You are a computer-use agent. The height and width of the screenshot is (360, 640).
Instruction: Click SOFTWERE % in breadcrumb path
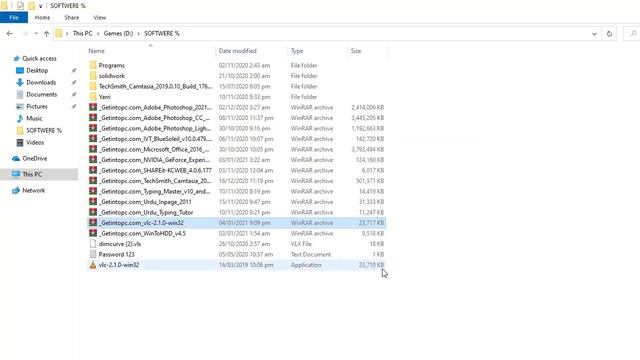point(162,33)
